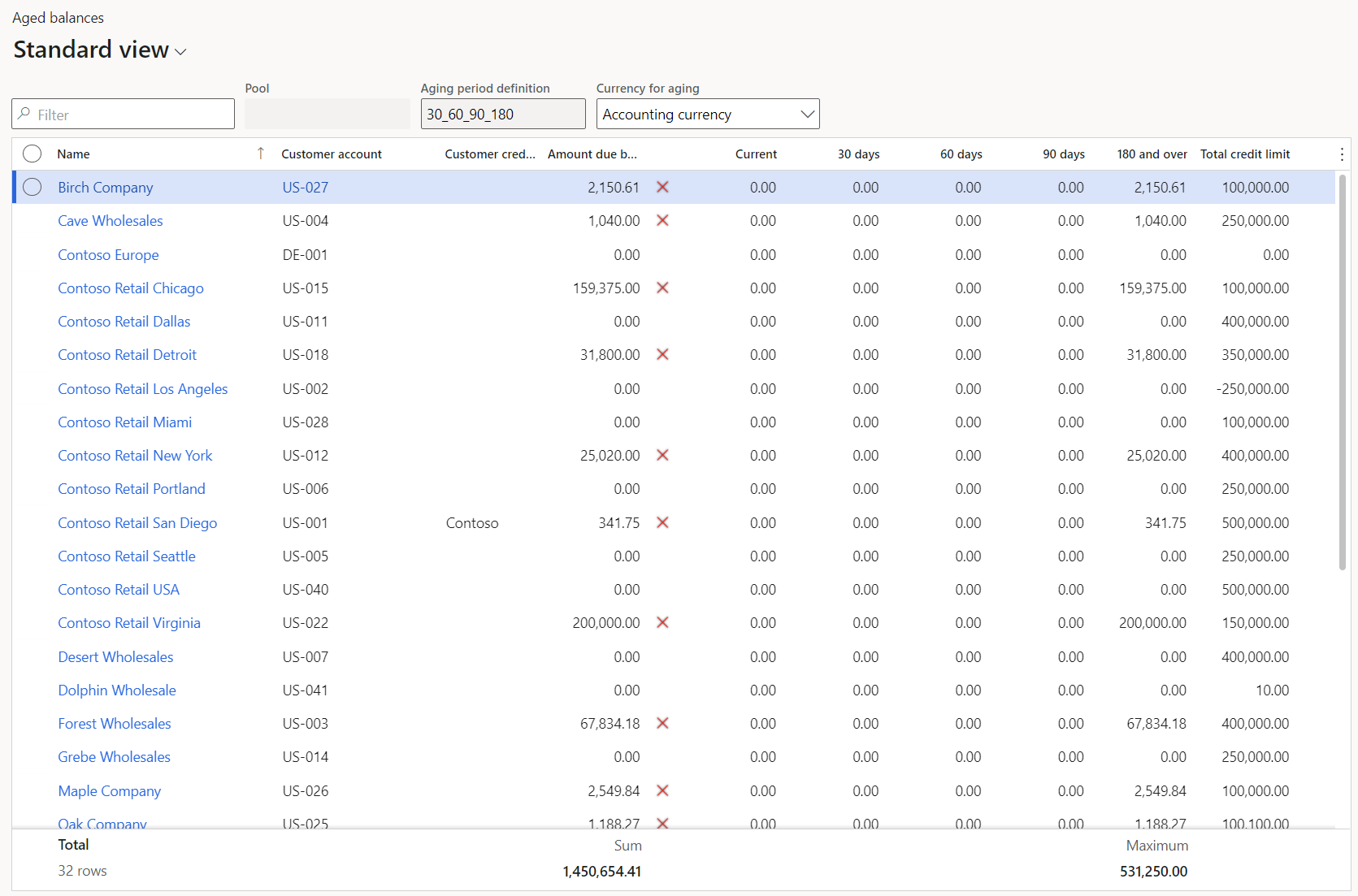Open the Currency for aging dropdown

(807, 114)
